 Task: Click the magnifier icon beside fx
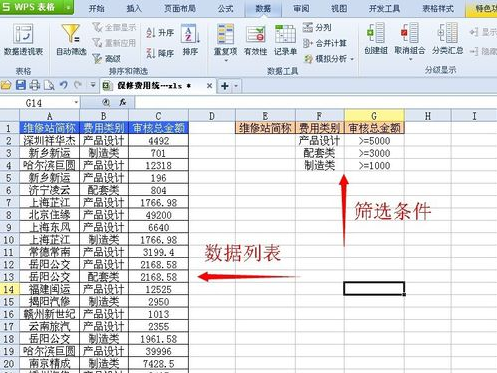[x=106, y=102]
